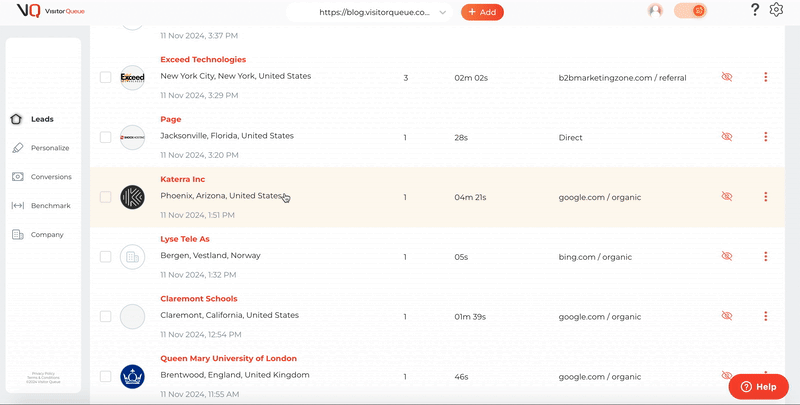The image size is (800, 405).
Task: Click Lyse Tele As placeholder logo
Action: pos(133,257)
